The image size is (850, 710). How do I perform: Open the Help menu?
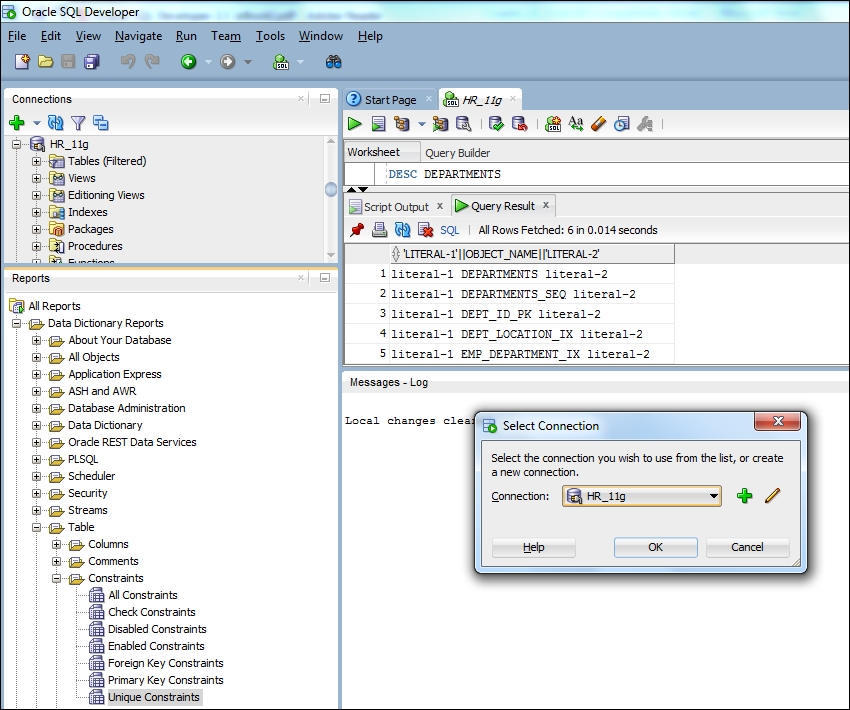[x=370, y=36]
